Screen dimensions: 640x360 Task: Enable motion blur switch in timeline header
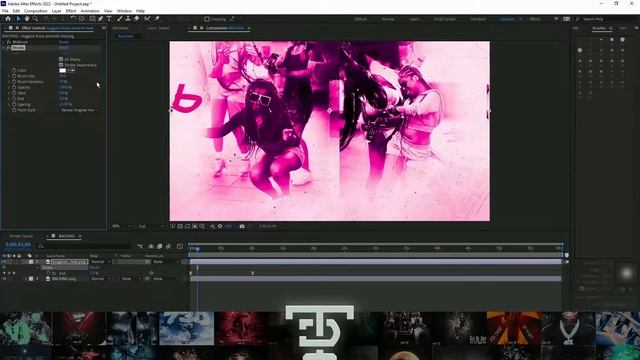[x=168, y=246]
